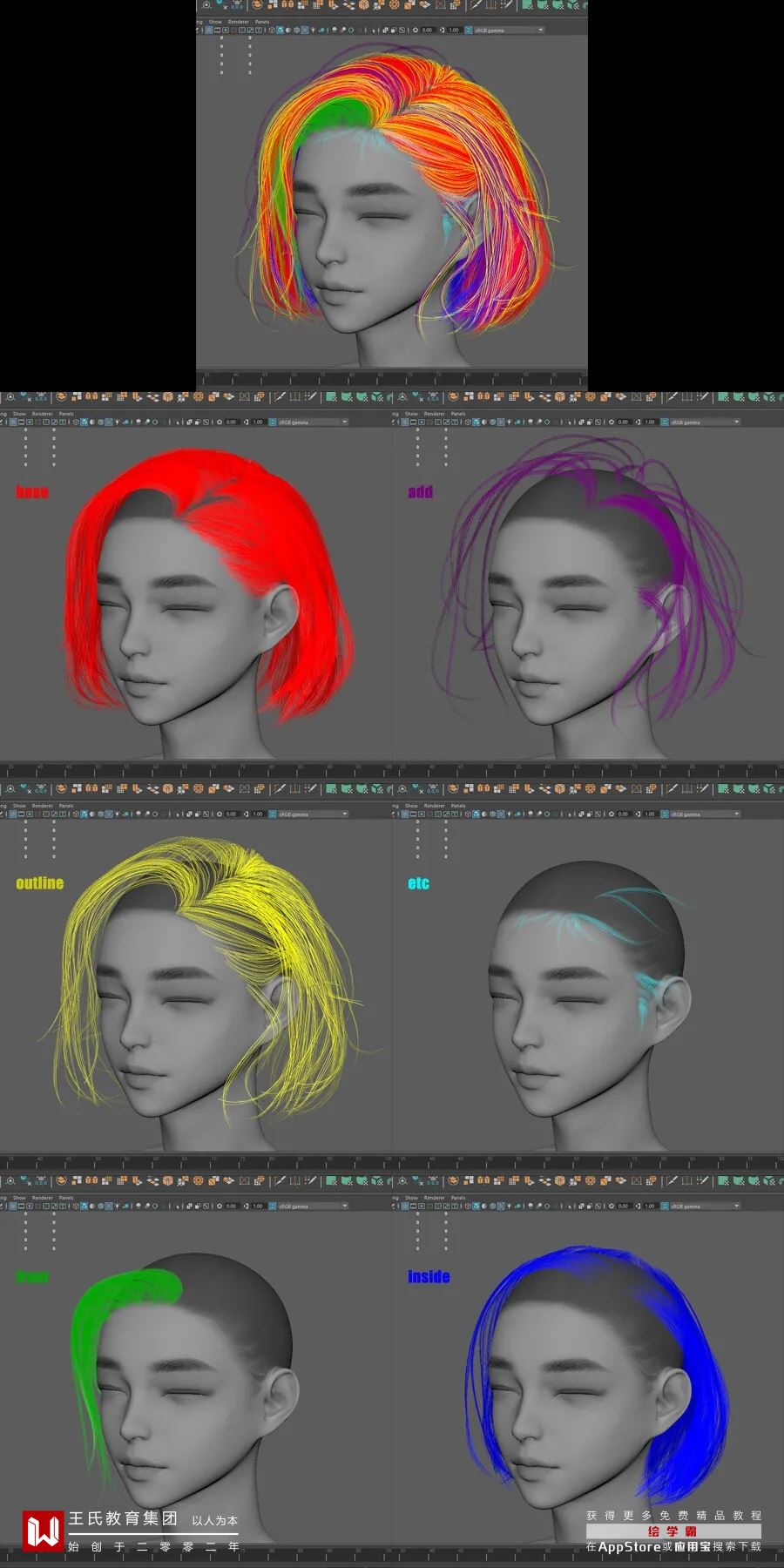Click the blue 'inside' label
This screenshot has height=1568, width=784.
click(x=429, y=1277)
